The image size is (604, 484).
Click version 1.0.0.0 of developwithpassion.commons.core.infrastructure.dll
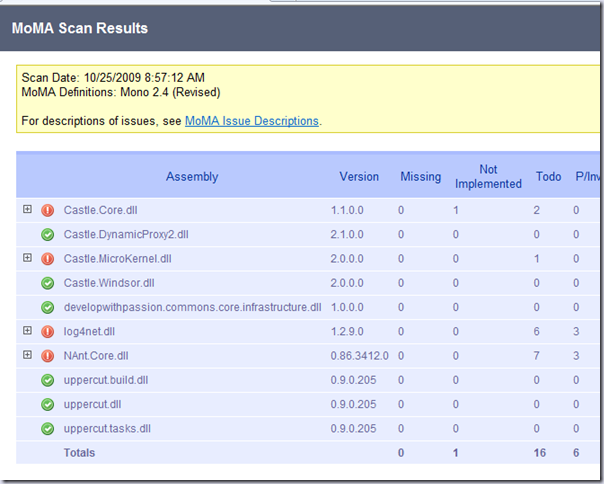coord(347,308)
